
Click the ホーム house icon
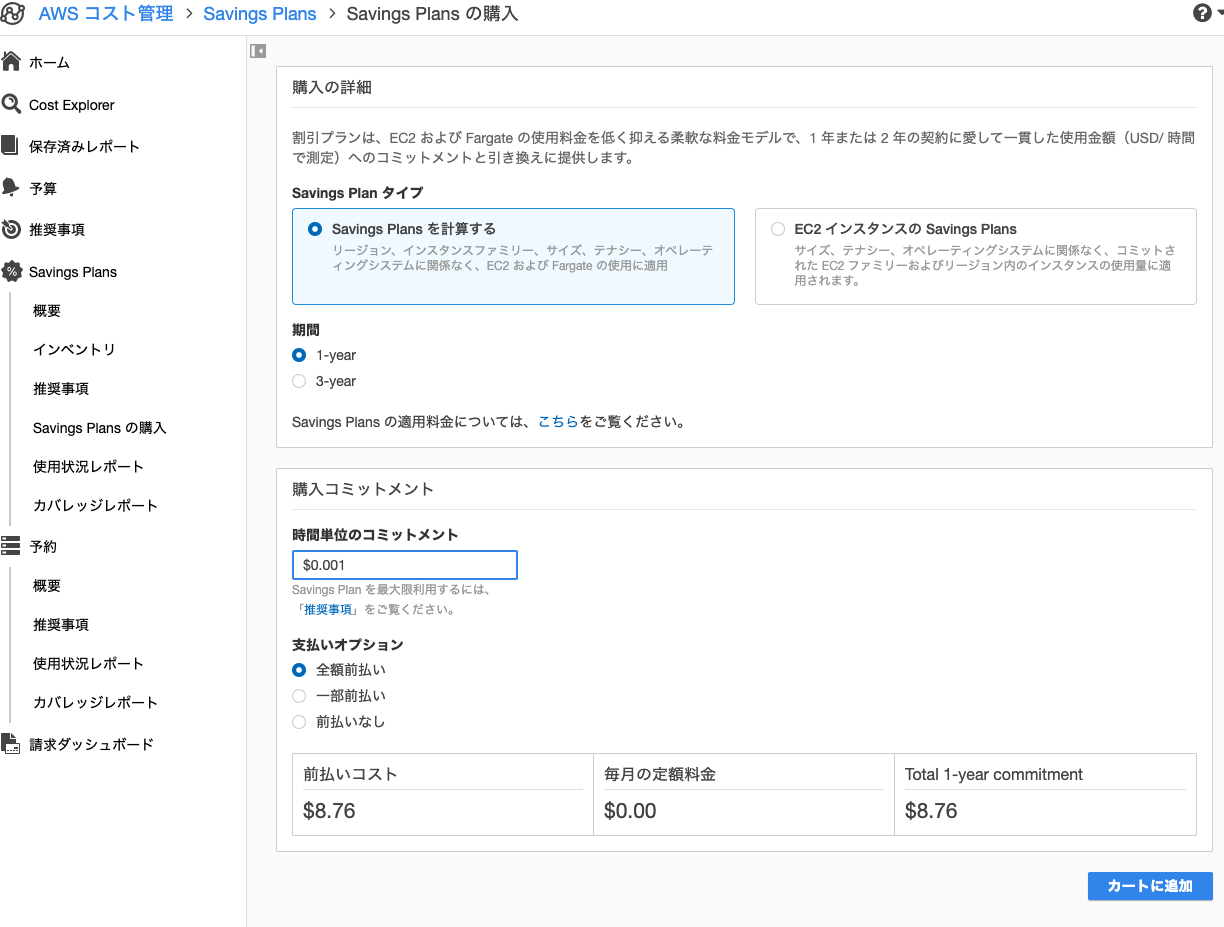point(11,62)
